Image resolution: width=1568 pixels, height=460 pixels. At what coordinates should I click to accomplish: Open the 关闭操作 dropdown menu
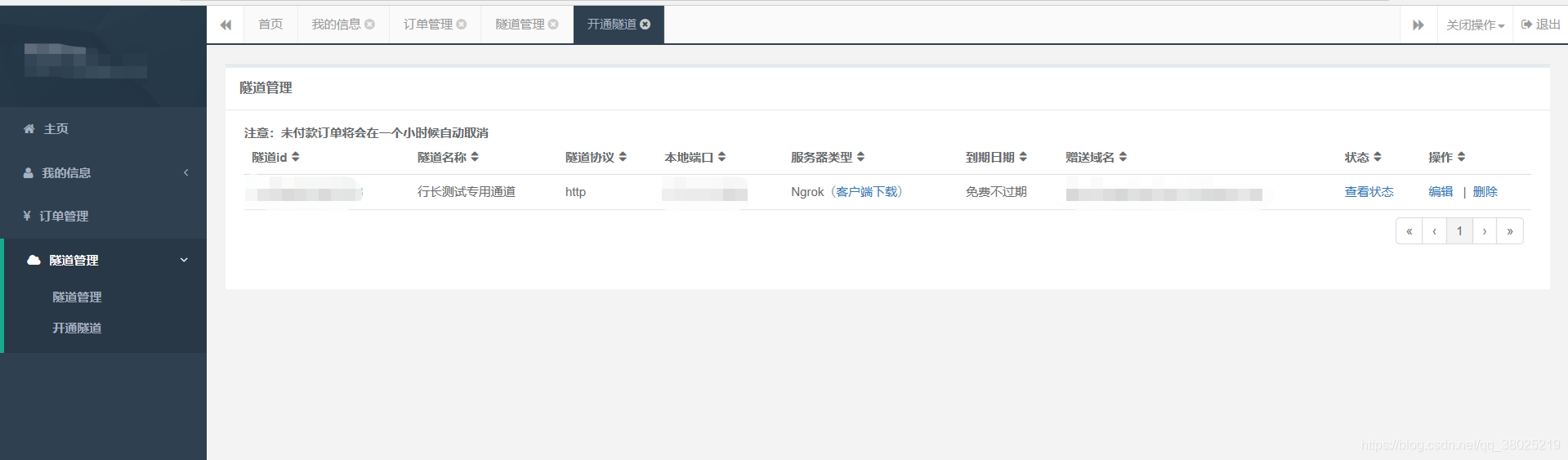[1475, 25]
